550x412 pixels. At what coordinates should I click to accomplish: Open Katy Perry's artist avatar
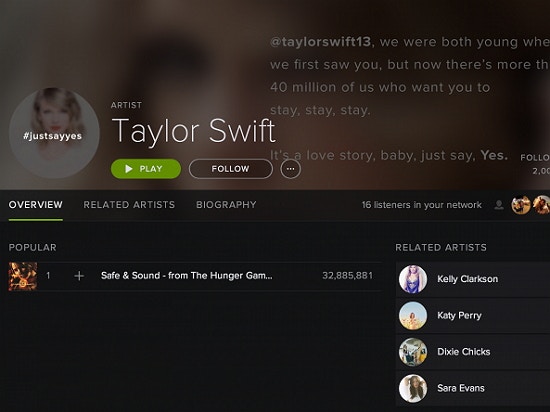tap(413, 316)
